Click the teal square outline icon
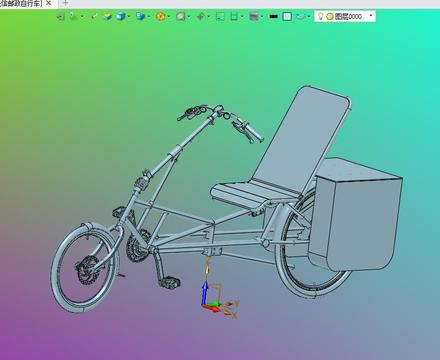 tap(221, 16)
